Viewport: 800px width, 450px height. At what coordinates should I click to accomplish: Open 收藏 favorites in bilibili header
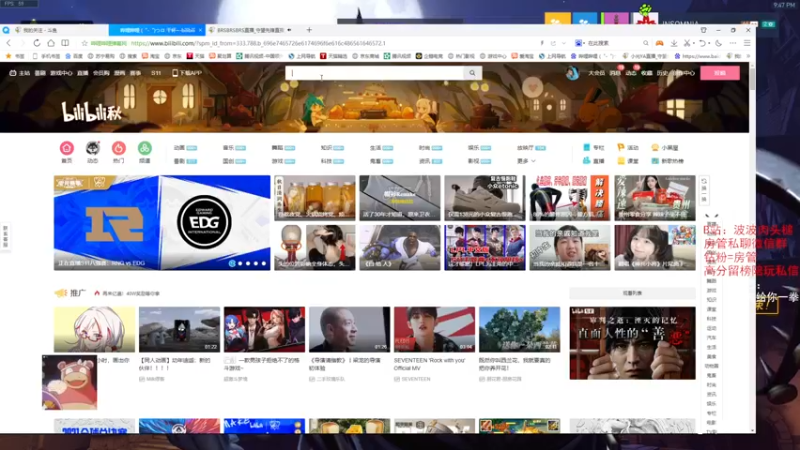[x=647, y=73]
